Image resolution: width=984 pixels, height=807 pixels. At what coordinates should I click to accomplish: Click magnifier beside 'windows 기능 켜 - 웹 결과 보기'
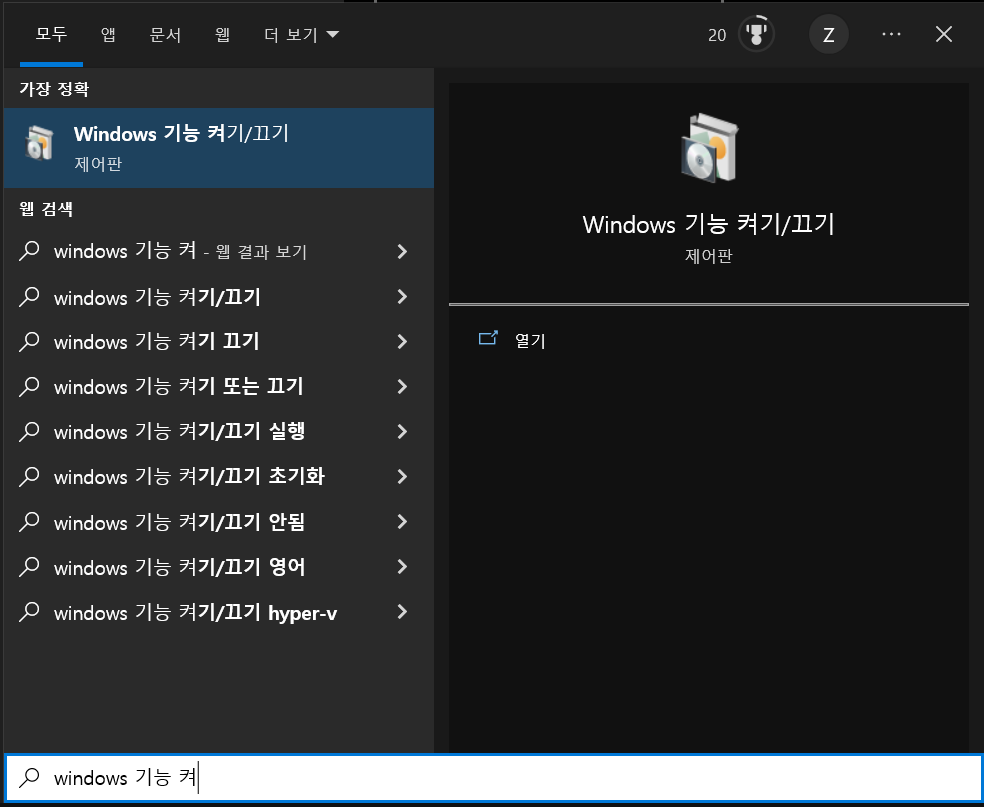[x=29, y=251]
